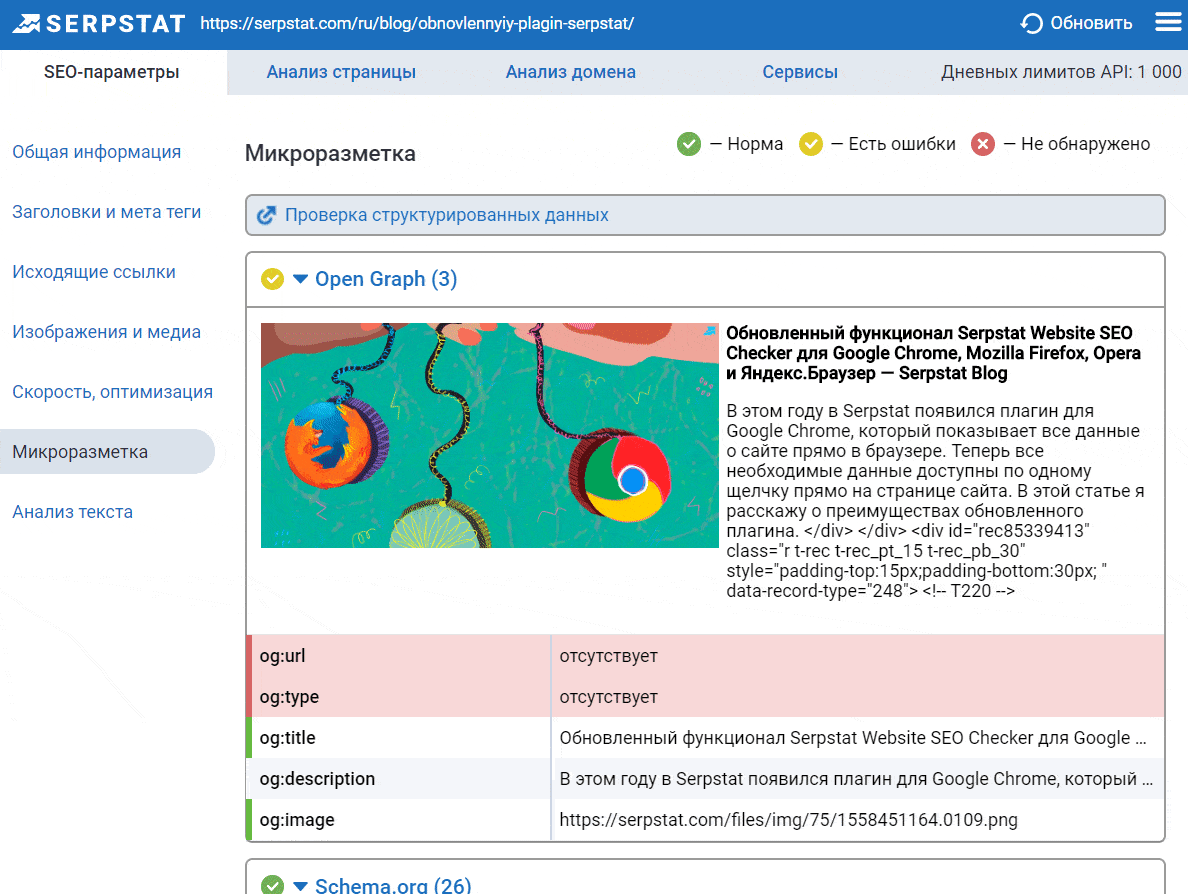
Task: Click the og:image row label
Action: pos(297,820)
